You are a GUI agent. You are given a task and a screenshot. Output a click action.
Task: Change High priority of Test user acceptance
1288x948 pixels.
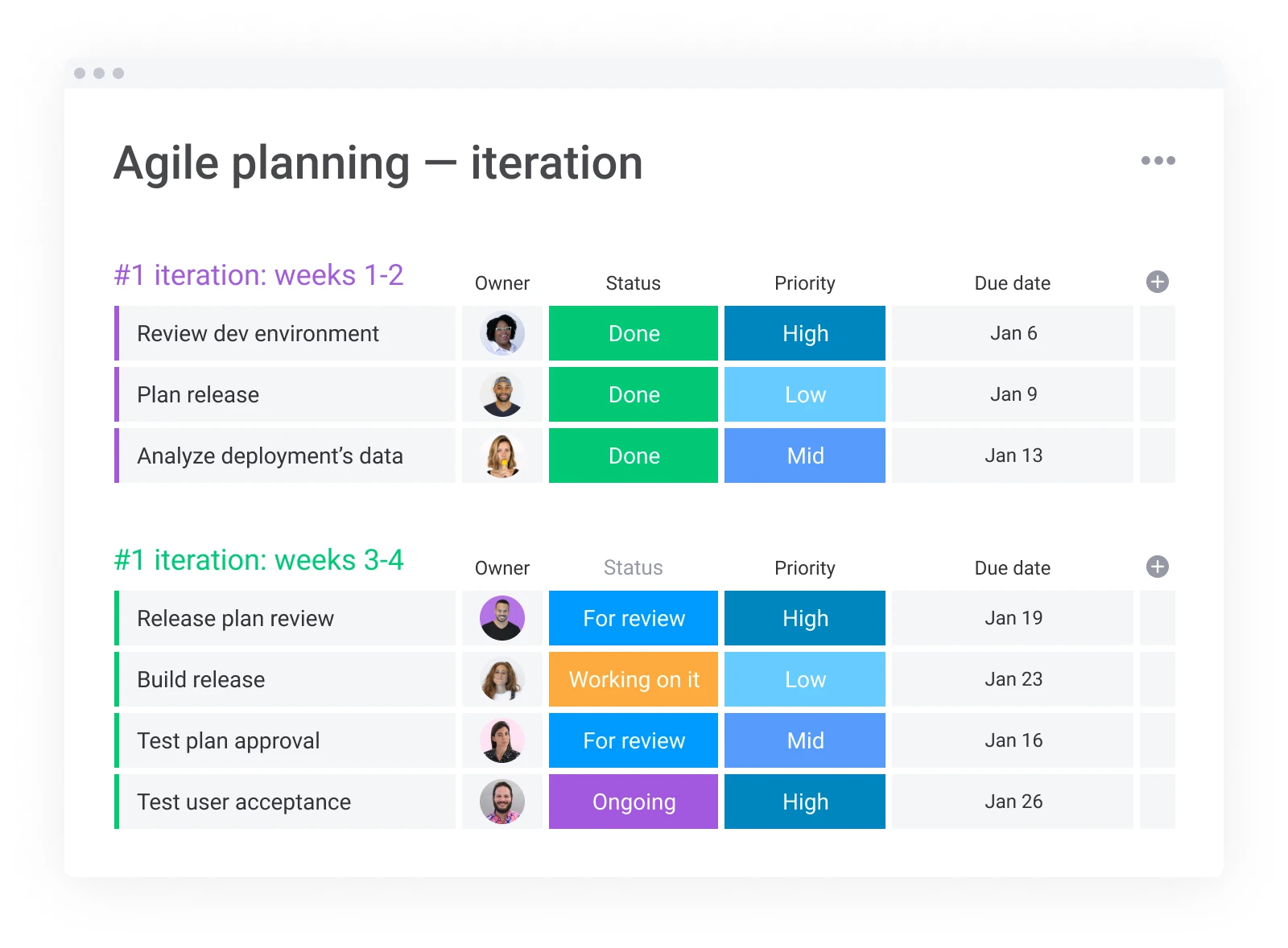[805, 802]
